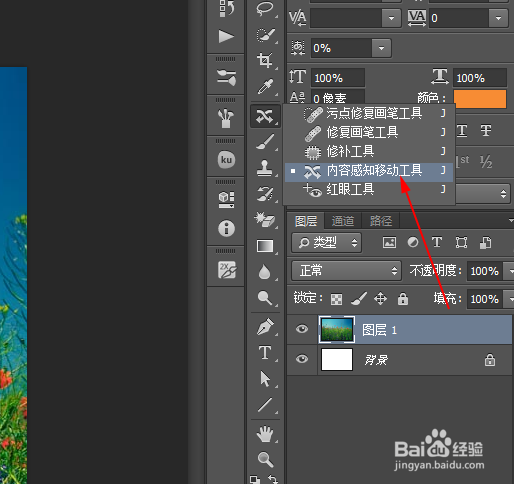The height and width of the screenshot is (484, 514).
Task: Select the Crop tool
Action: click(x=265, y=60)
